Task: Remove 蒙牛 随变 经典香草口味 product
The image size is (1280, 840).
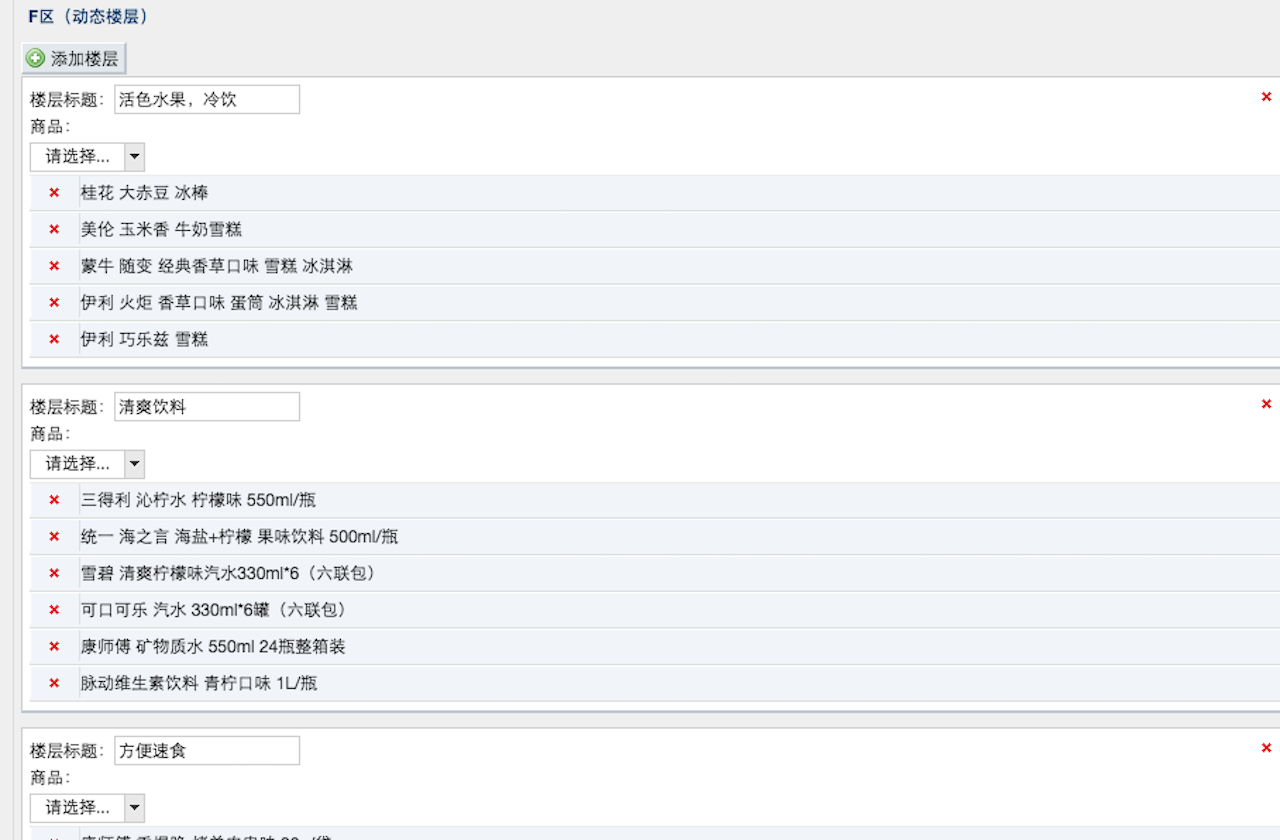Action: [54, 266]
